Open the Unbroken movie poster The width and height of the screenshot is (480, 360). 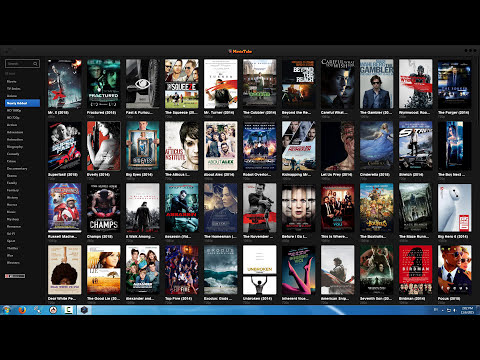point(260,270)
